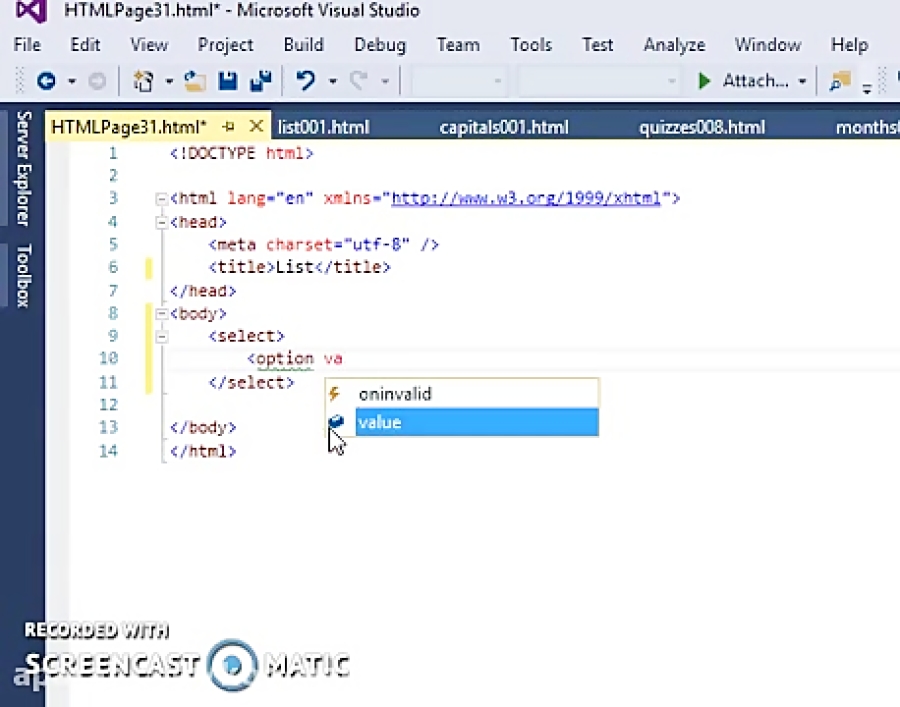Click the Save icon in toolbar
The image size is (900, 707).
227,81
